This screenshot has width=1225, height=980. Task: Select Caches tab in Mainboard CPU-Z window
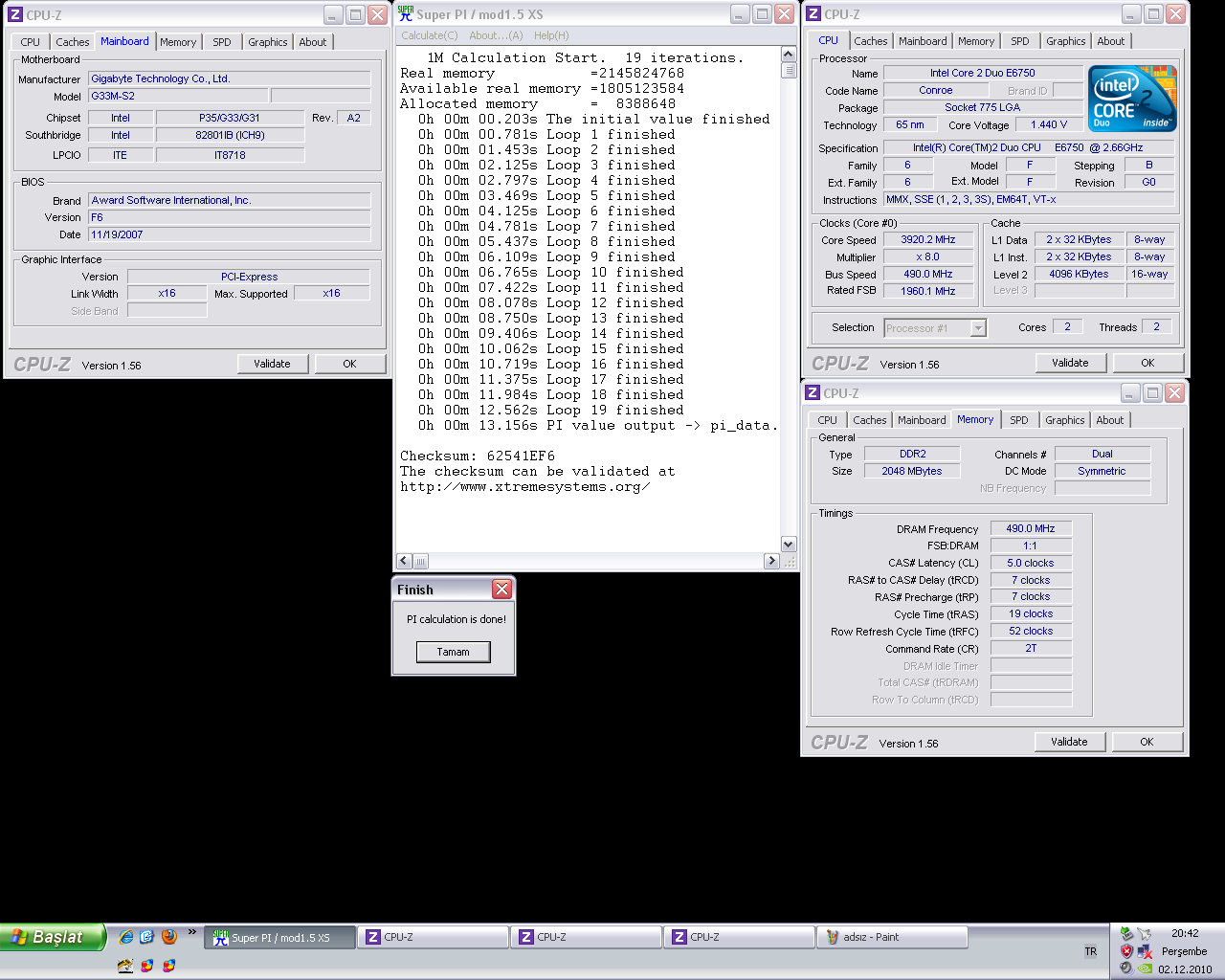point(72,42)
